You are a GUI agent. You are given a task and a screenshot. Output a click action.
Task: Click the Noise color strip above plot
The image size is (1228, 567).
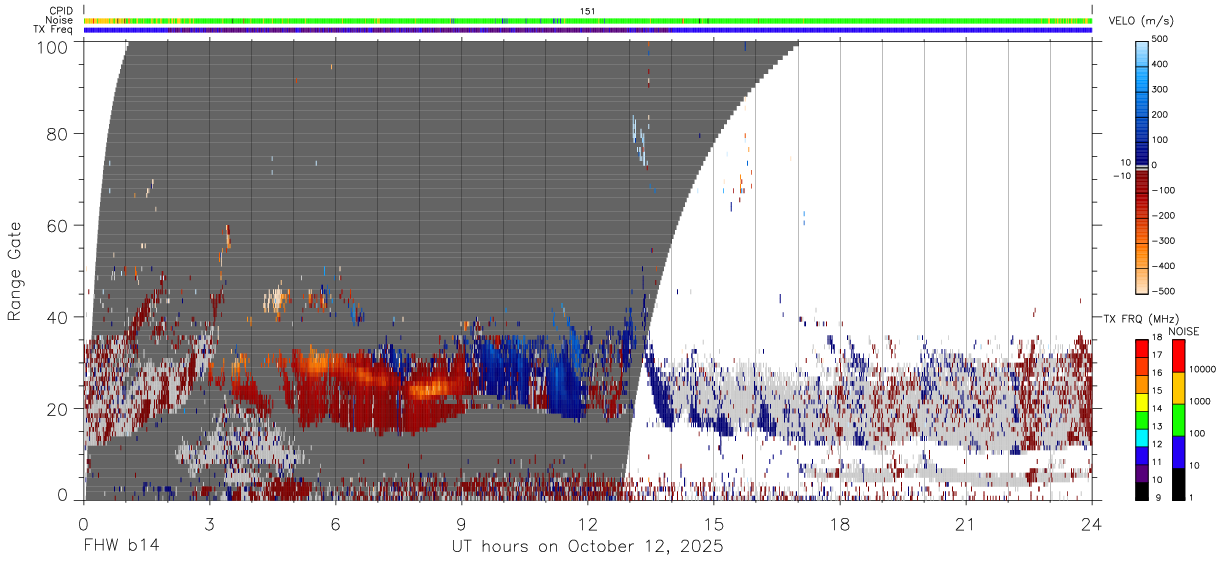588,20
